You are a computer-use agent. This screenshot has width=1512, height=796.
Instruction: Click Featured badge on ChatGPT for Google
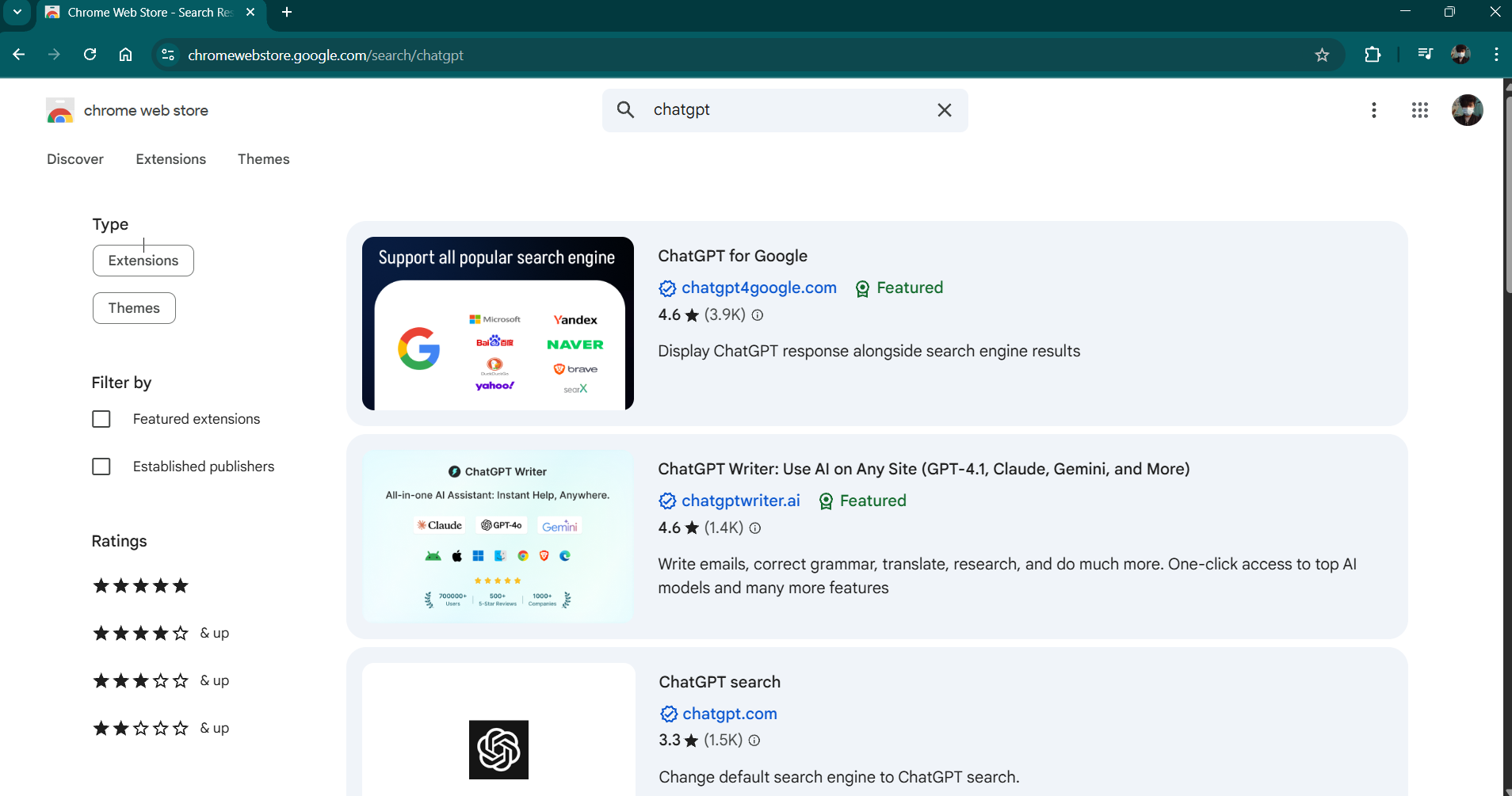click(899, 288)
